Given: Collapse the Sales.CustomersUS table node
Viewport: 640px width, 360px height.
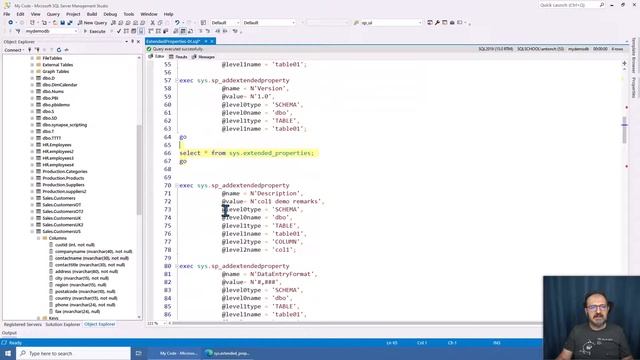Looking at the screenshot, I should click(32, 231).
